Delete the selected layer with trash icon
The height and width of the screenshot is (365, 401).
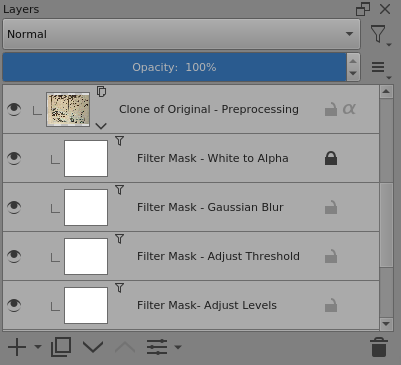379,347
